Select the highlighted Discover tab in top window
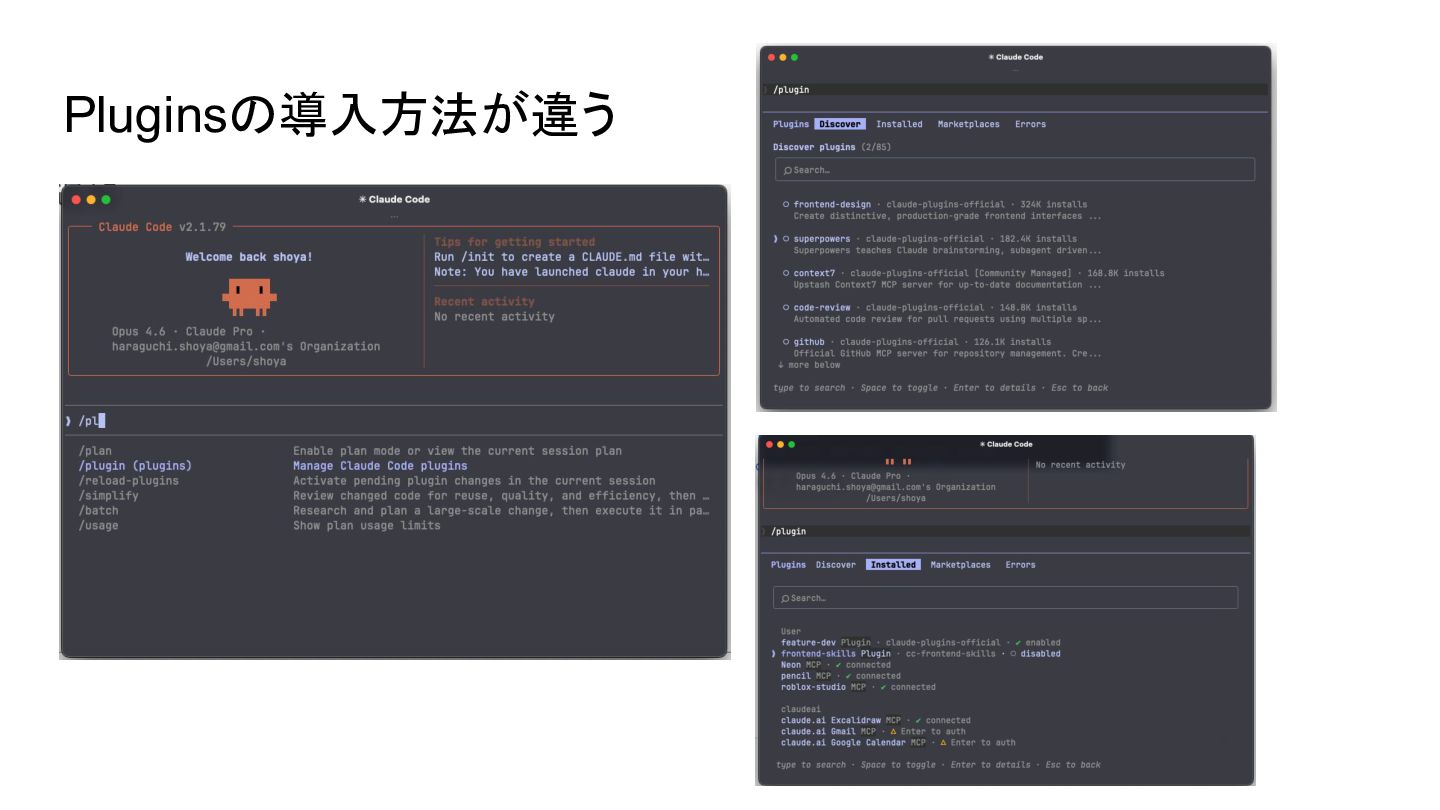Image resolution: width=1440 pixels, height=810 pixels. coord(840,124)
